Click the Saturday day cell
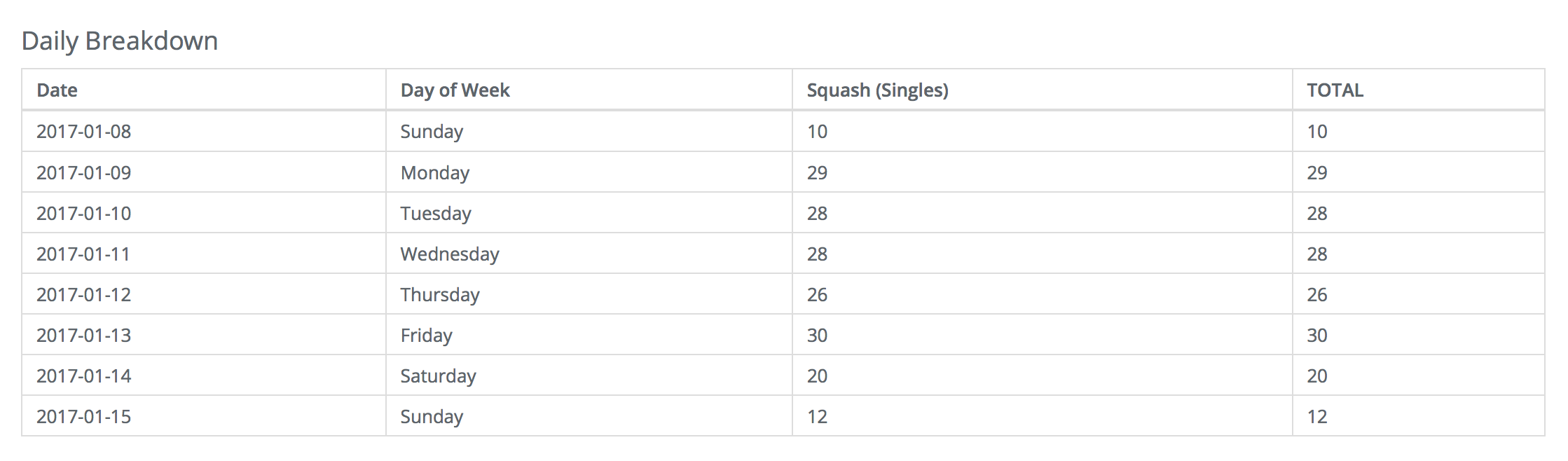Viewport: 1568px width, 461px height. point(589,376)
